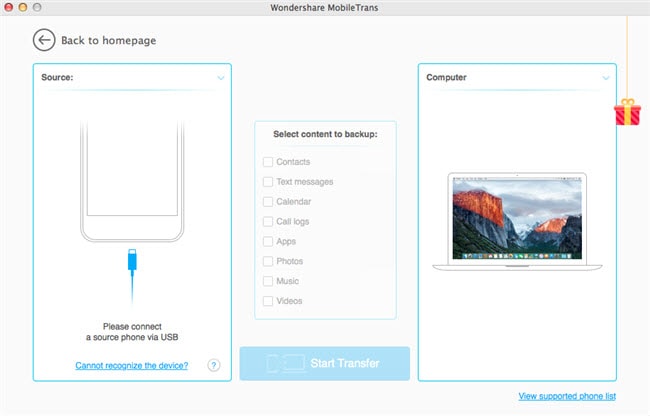Image resolution: width=650 pixels, height=416 pixels.
Task: Click the Select content to backup heading
Action: [325, 134]
